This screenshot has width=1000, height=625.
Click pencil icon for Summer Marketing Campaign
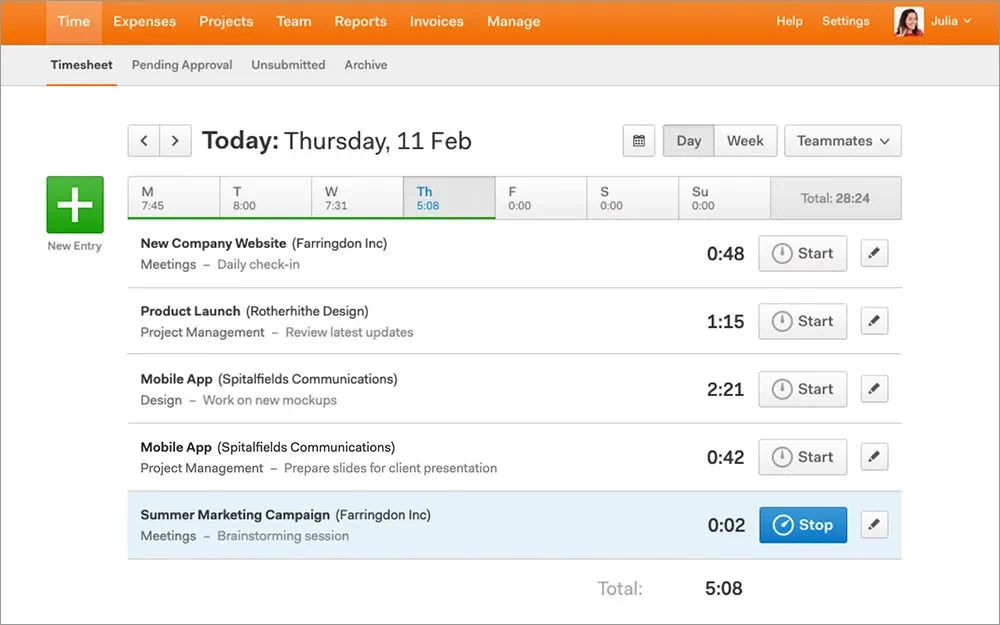874,525
